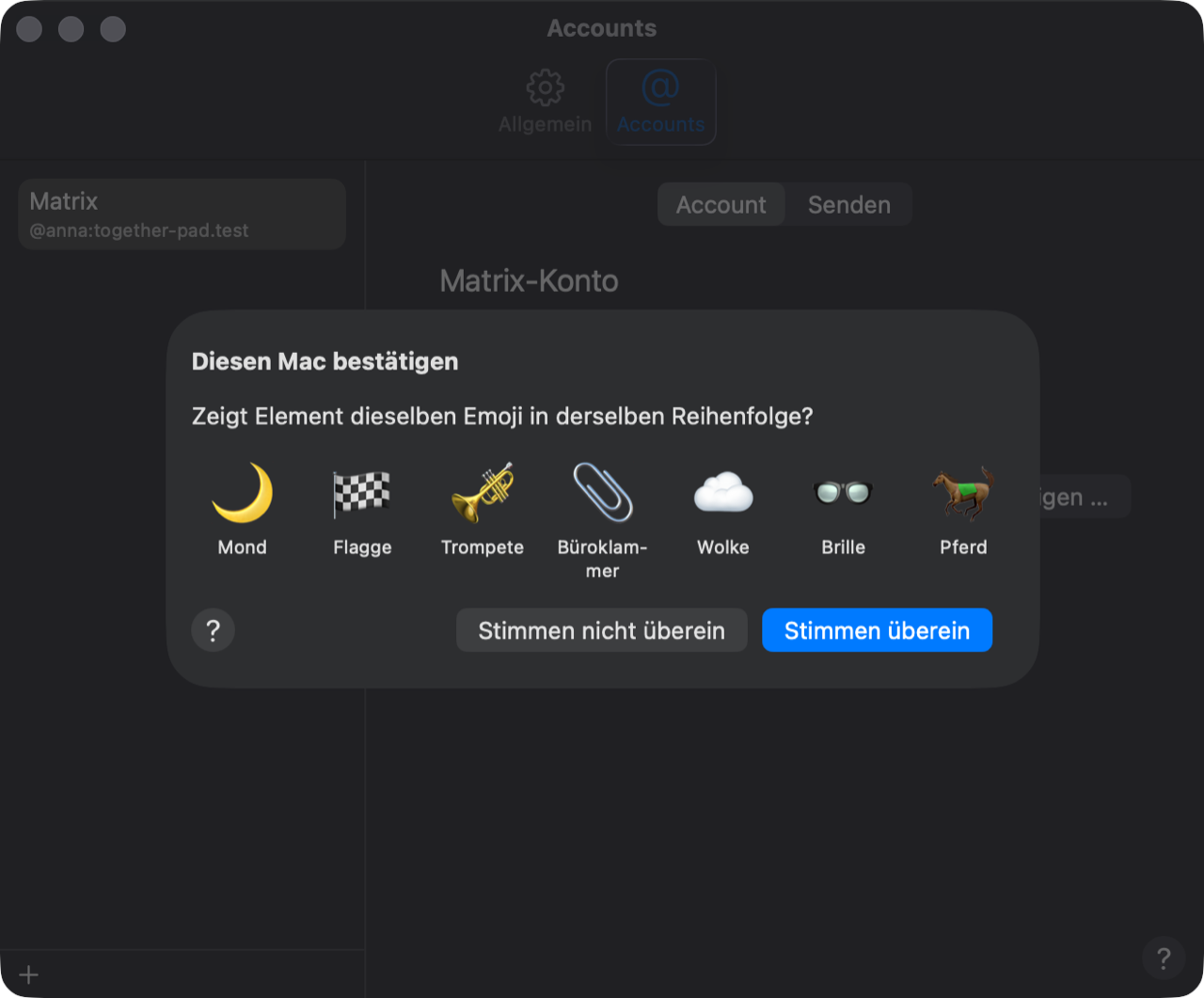
Task: Open window help at bottom right
Action: click(x=1164, y=958)
